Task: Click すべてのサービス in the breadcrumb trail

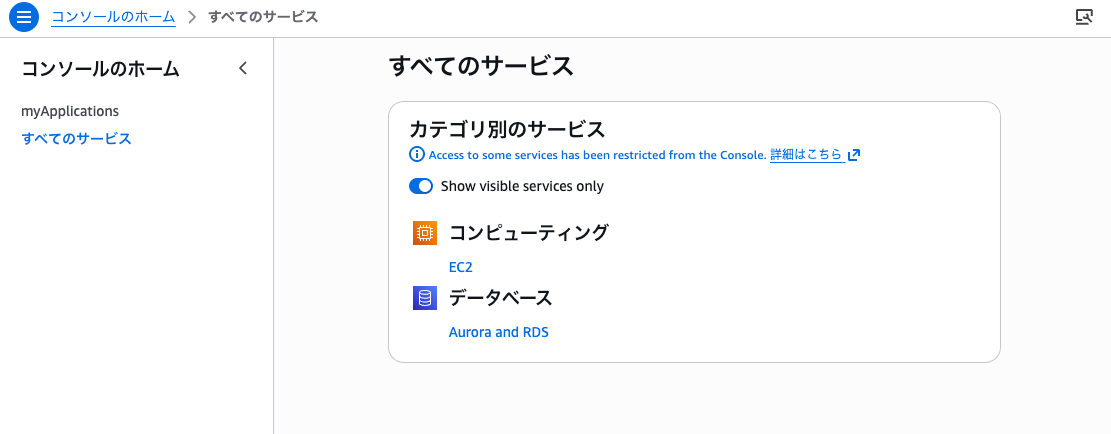Action: point(264,17)
